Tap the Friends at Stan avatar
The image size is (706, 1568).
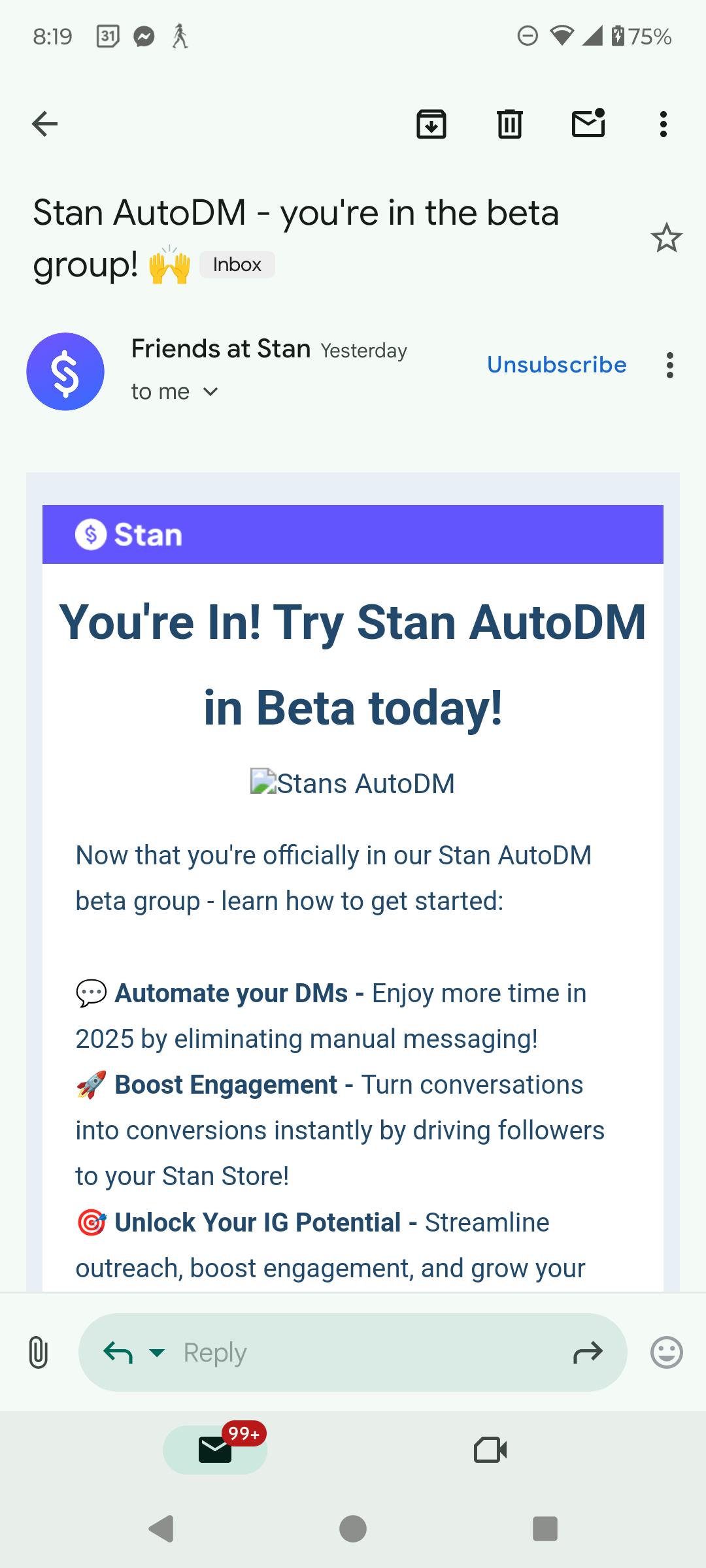coord(65,372)
